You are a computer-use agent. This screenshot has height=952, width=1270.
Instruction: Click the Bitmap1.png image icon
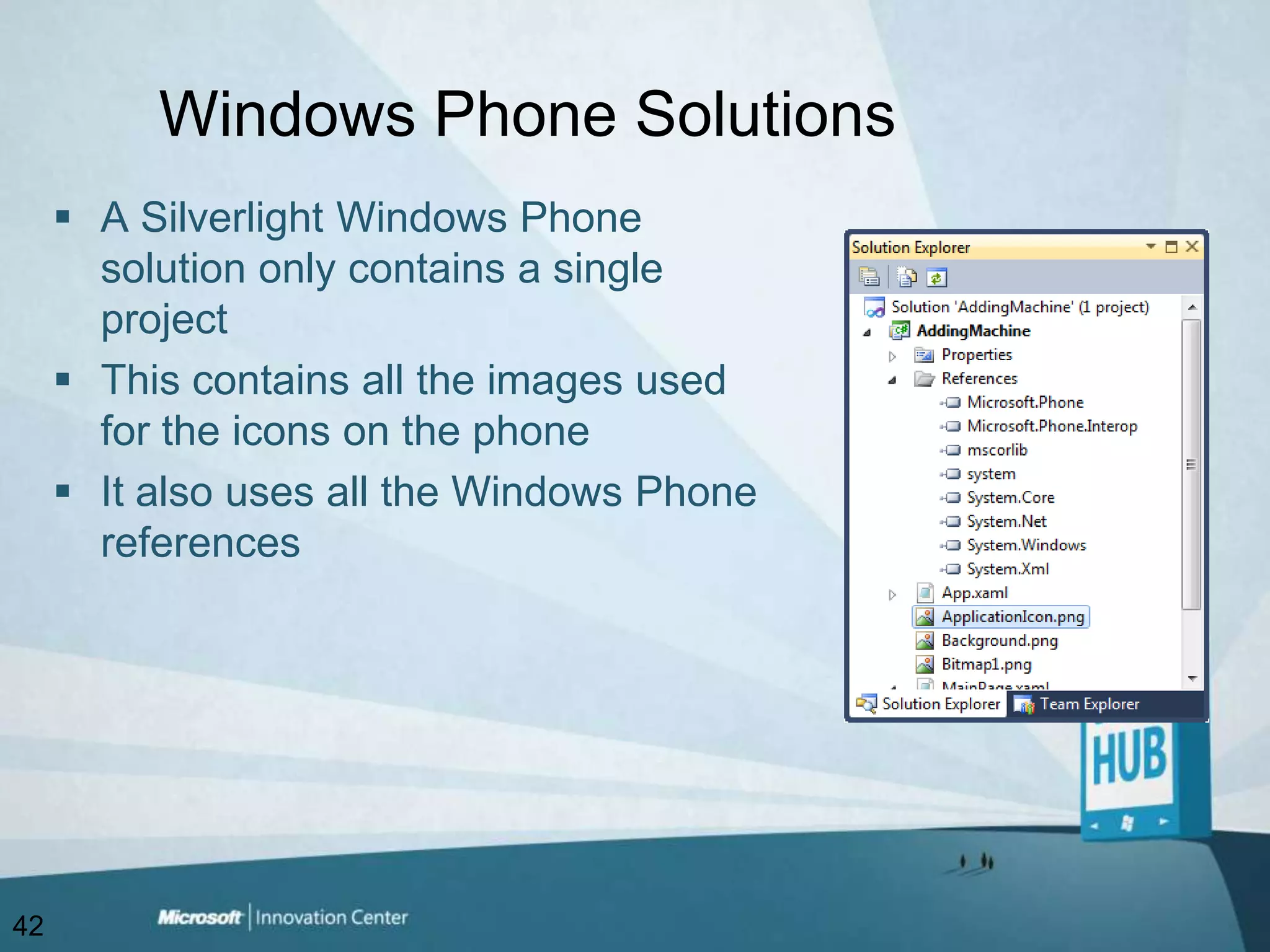[925, 664]
